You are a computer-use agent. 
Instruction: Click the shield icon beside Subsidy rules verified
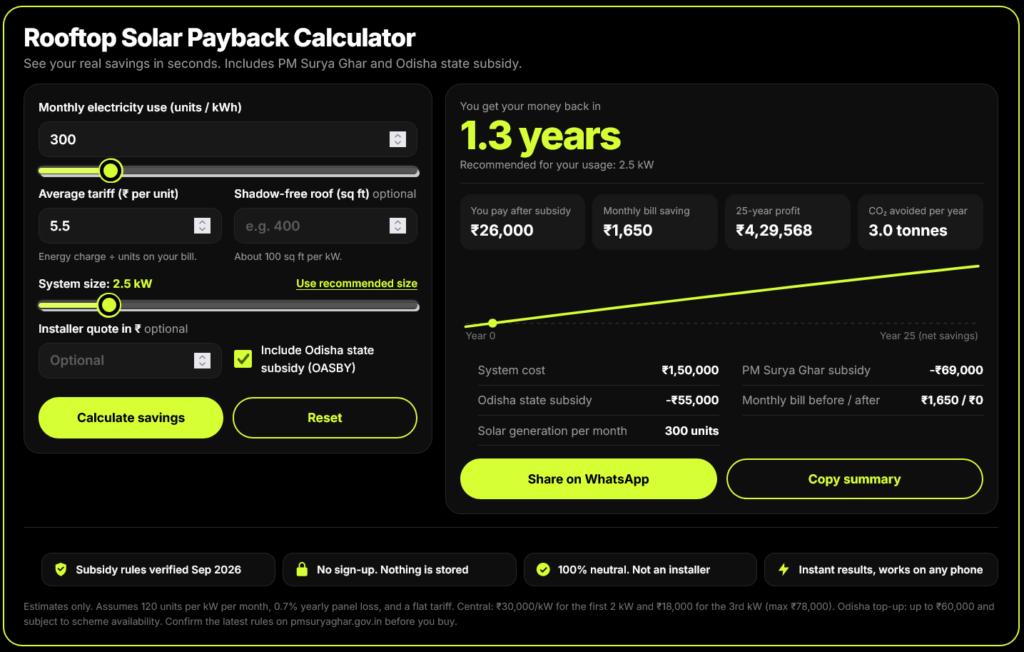point(61,569)
